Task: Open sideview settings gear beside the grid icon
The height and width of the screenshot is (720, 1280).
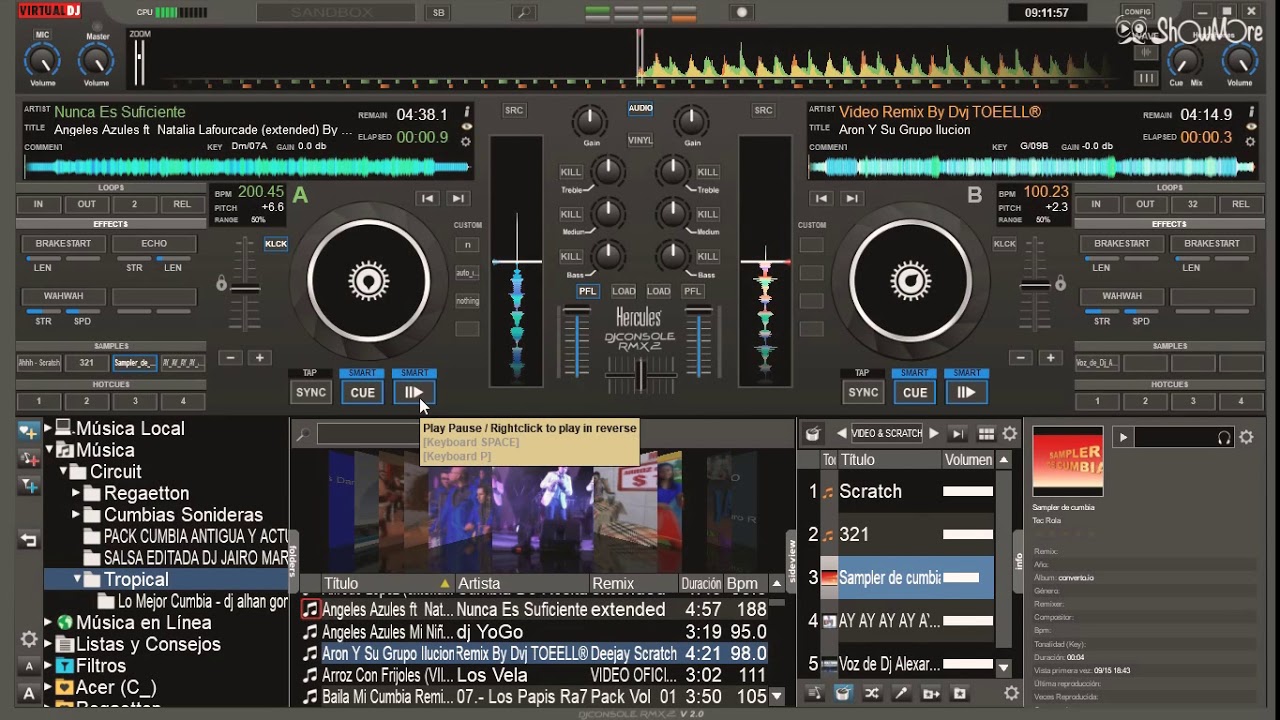Action: (x=1010, y=434)
